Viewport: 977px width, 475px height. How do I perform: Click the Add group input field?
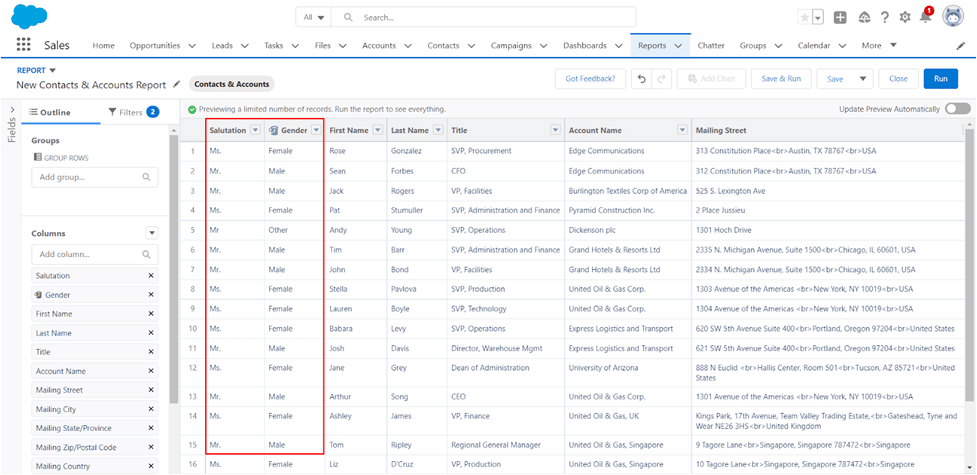(95, 177)
